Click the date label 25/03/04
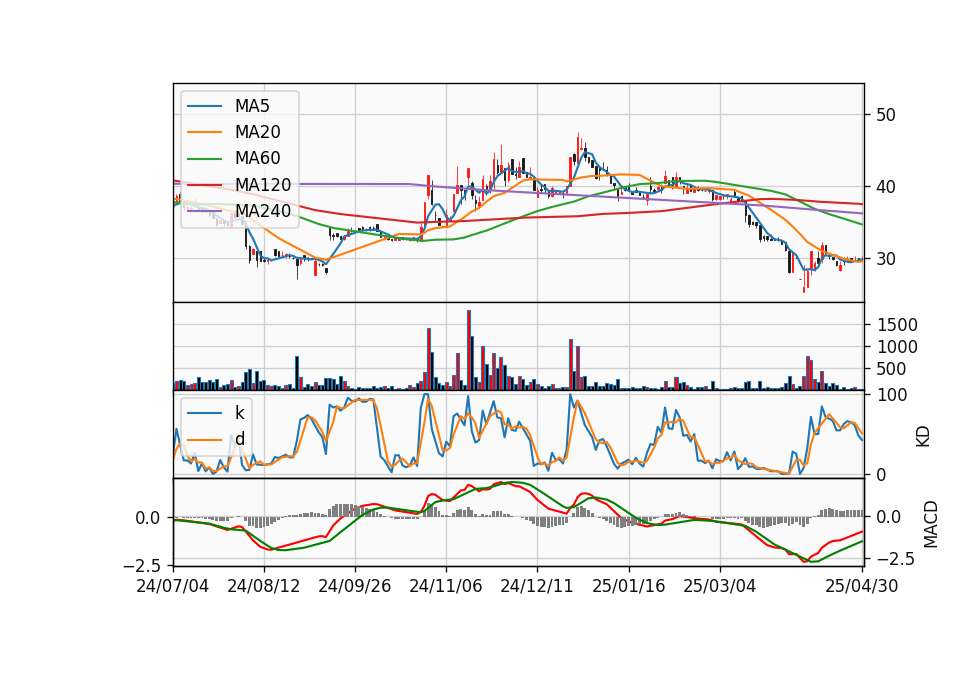Screen dimensions: 960x690 click(x=719, y=587)
